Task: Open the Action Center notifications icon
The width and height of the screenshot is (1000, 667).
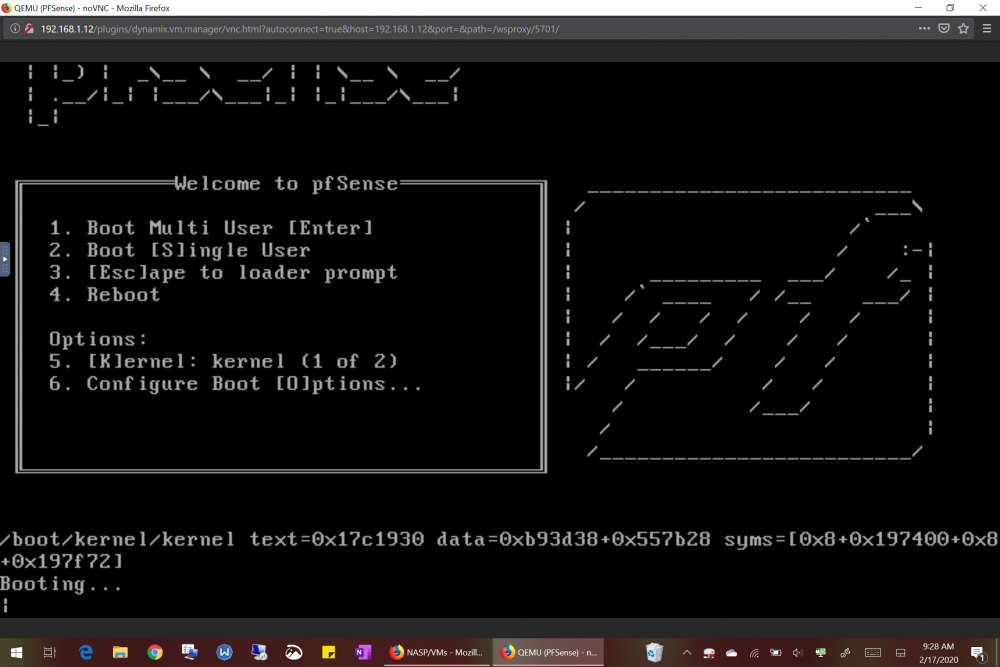Action: tap(978, 653)
